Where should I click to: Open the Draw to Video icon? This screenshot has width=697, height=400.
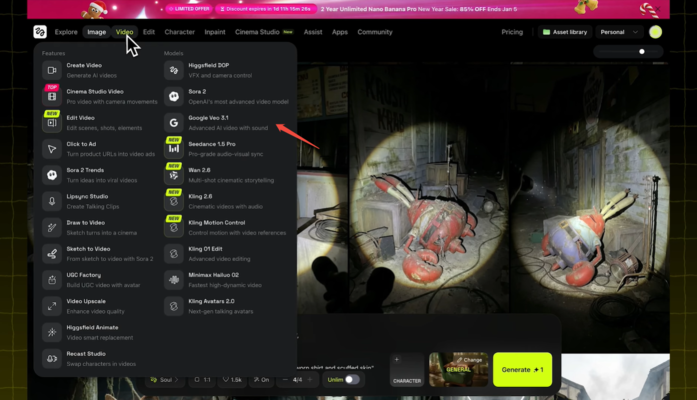coord(52,228)
